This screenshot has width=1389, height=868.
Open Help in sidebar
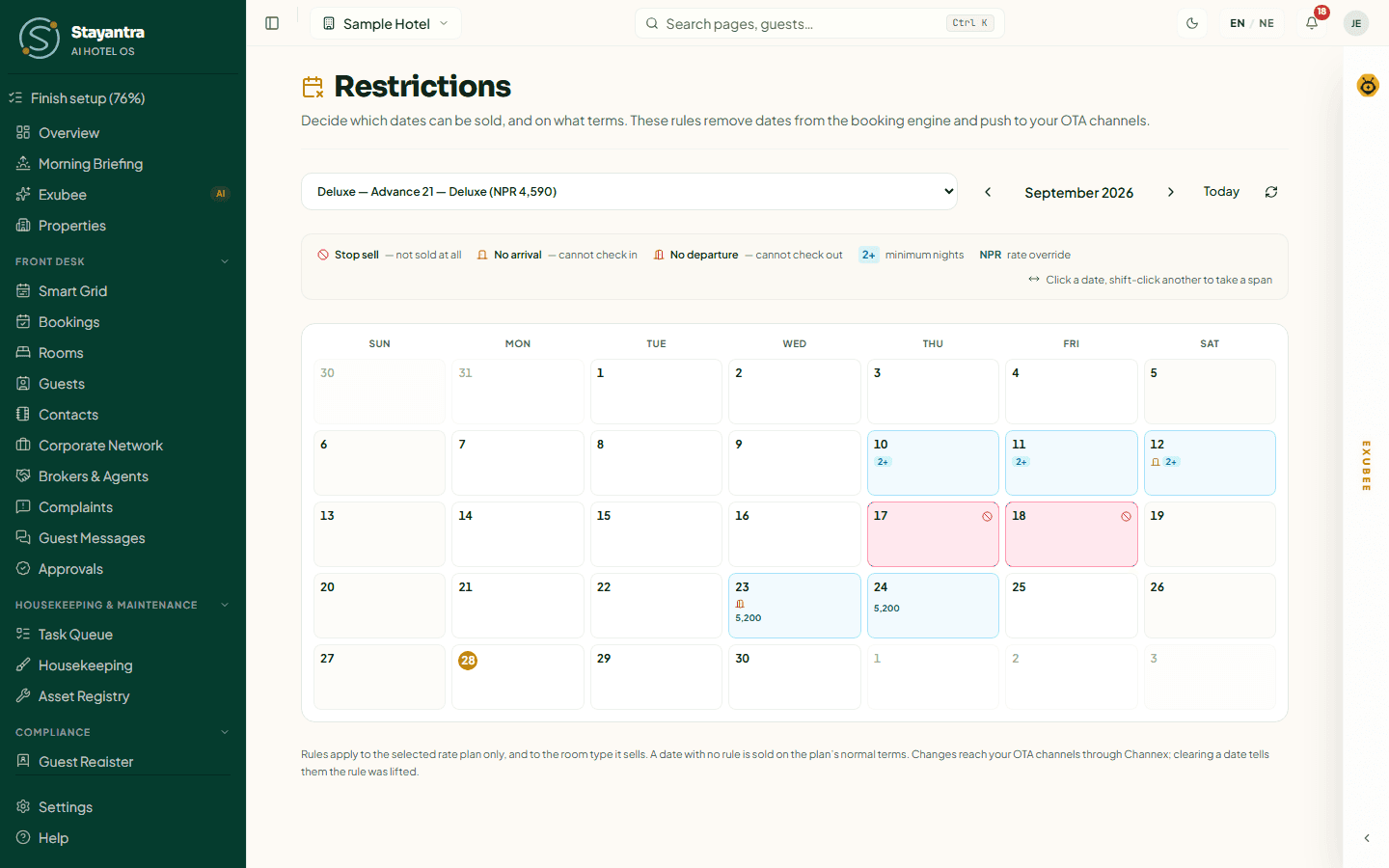123,838
